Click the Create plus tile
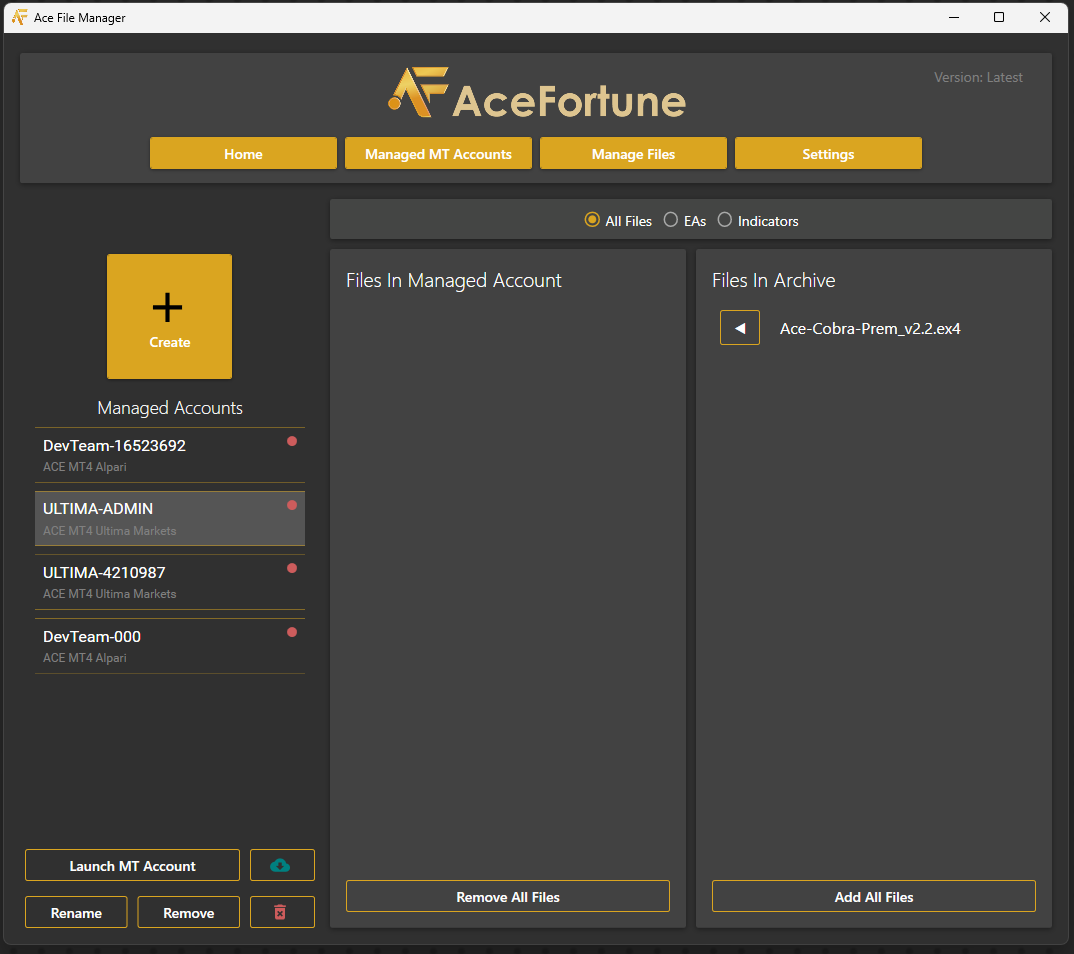This screenshot has width=1074, height=954. coord(169,316)
